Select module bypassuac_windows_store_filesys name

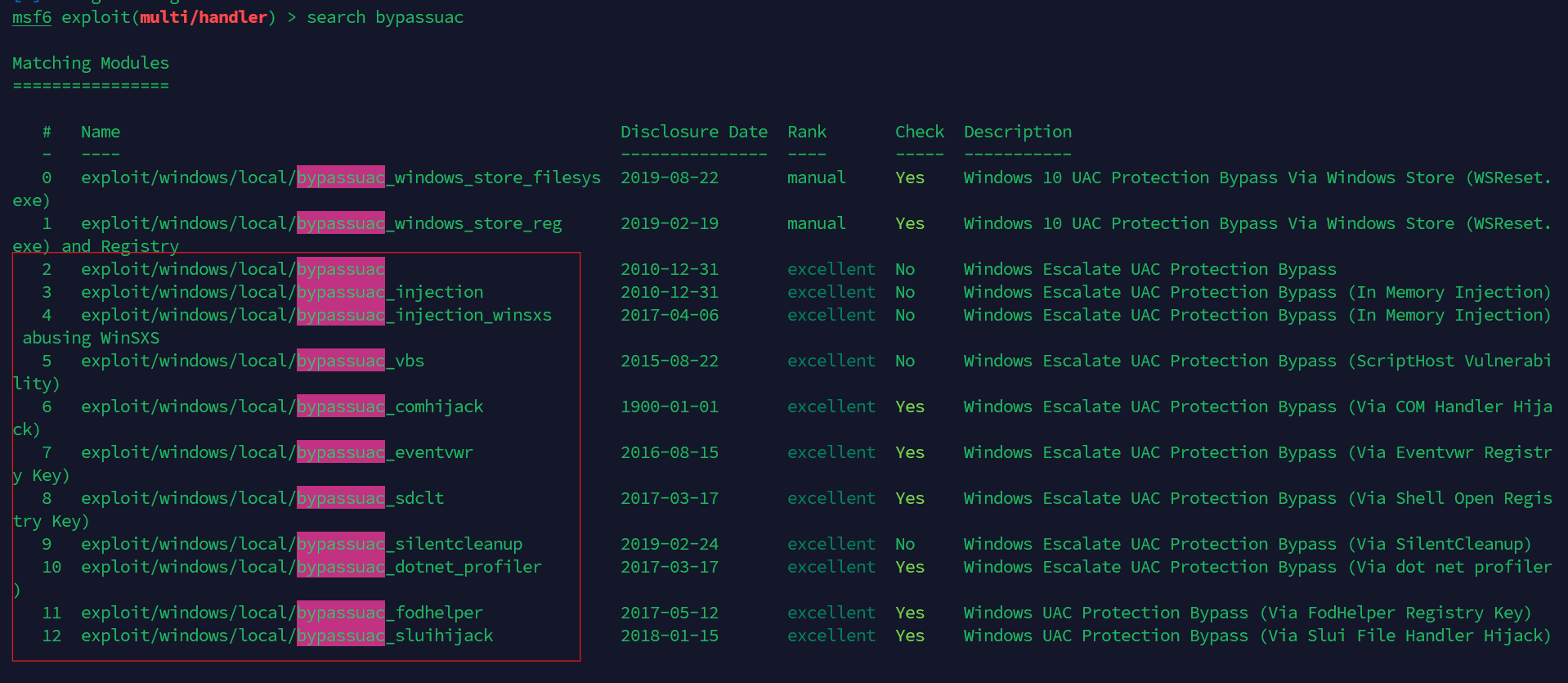pyautogui.click(x=341, y=177)
